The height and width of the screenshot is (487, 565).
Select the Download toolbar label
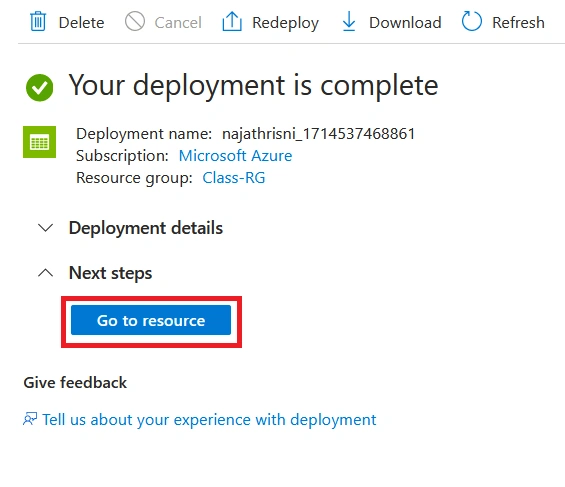405,22
